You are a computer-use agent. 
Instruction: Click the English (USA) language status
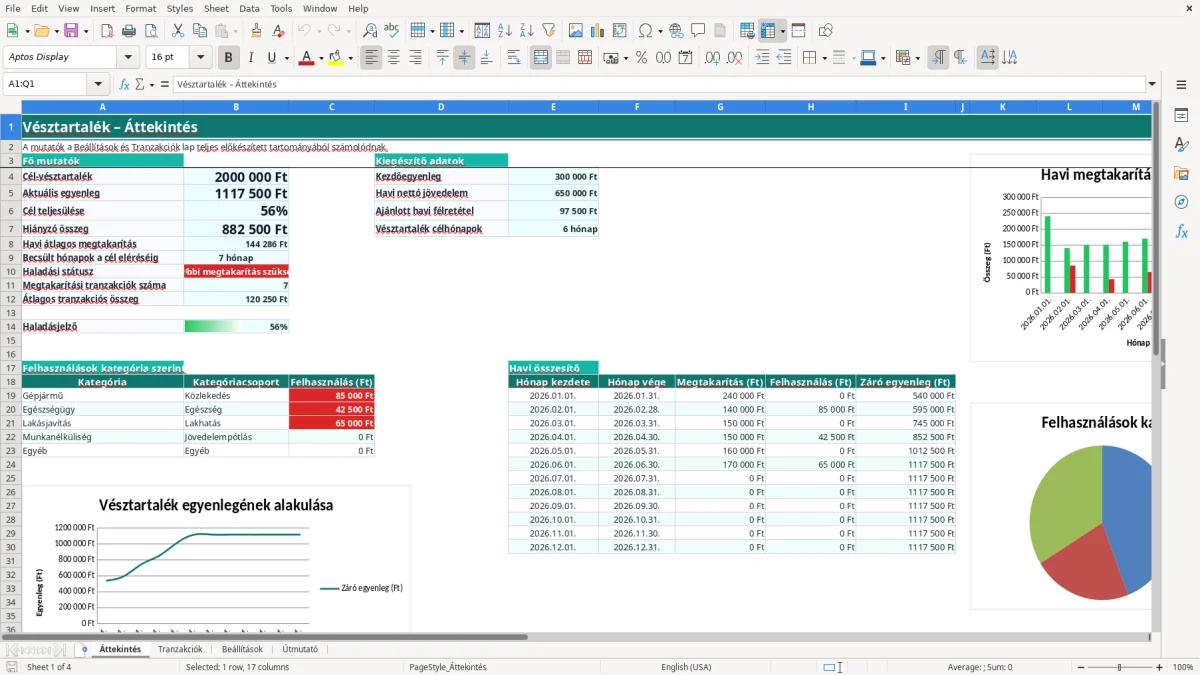(x=686, y=667)
